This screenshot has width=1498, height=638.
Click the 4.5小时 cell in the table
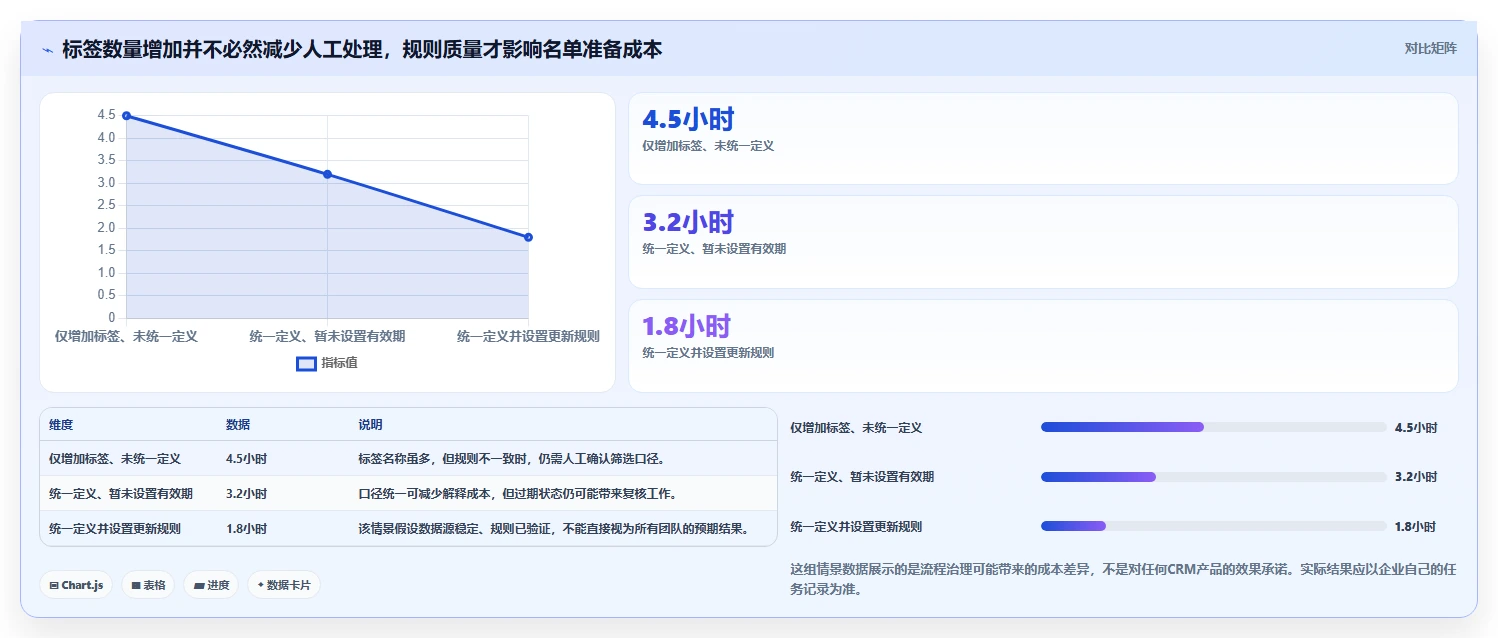click(246, 459)
